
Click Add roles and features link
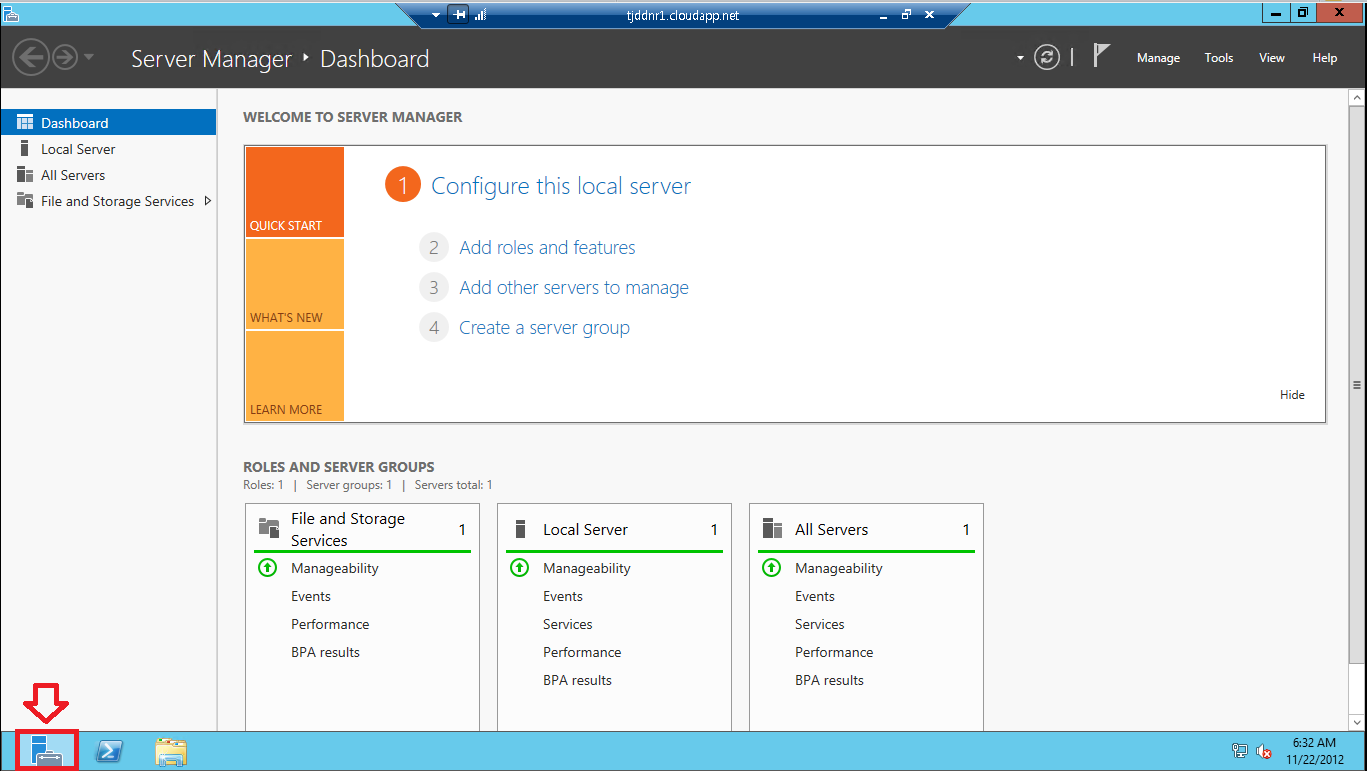pyautogui.click(x=547, y=248)
